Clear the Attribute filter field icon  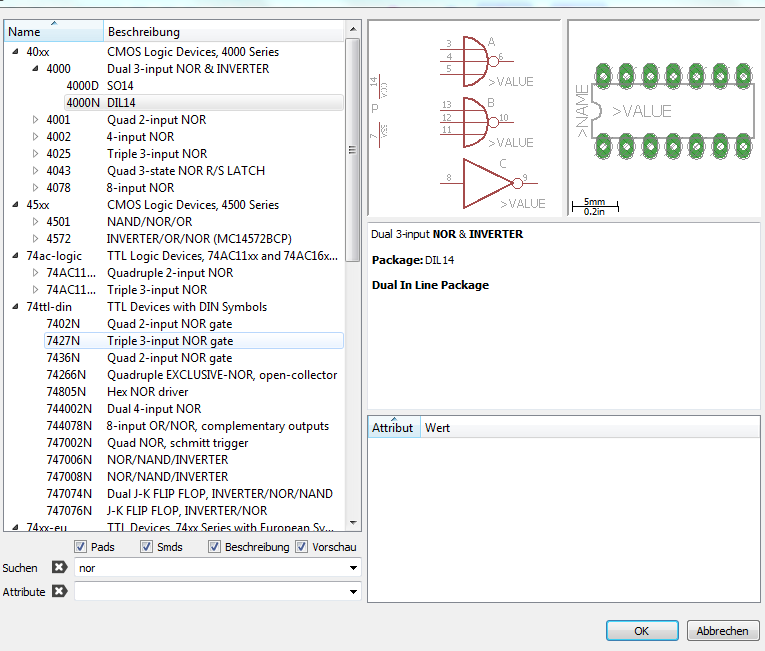click(60, 591)
